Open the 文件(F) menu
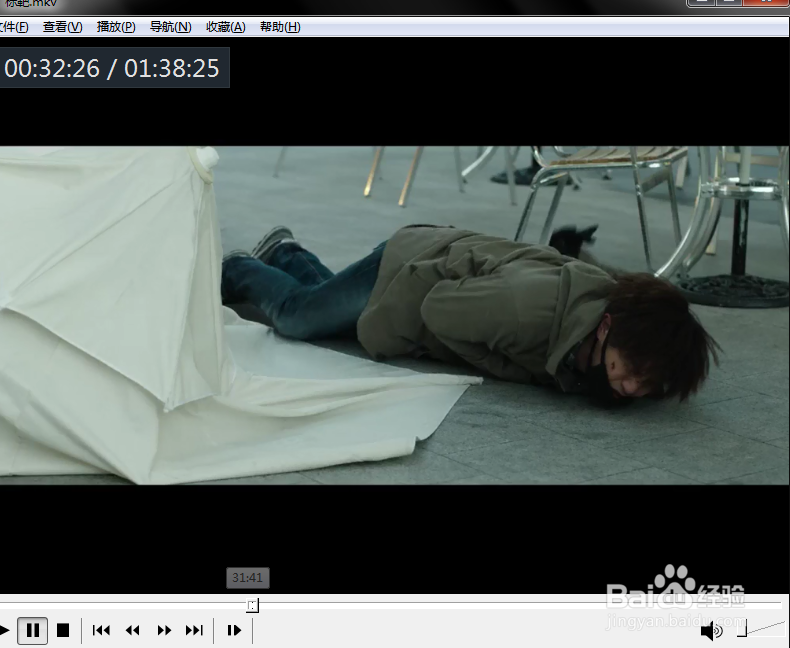Screen dimensions: 790x648 (14, 27)
